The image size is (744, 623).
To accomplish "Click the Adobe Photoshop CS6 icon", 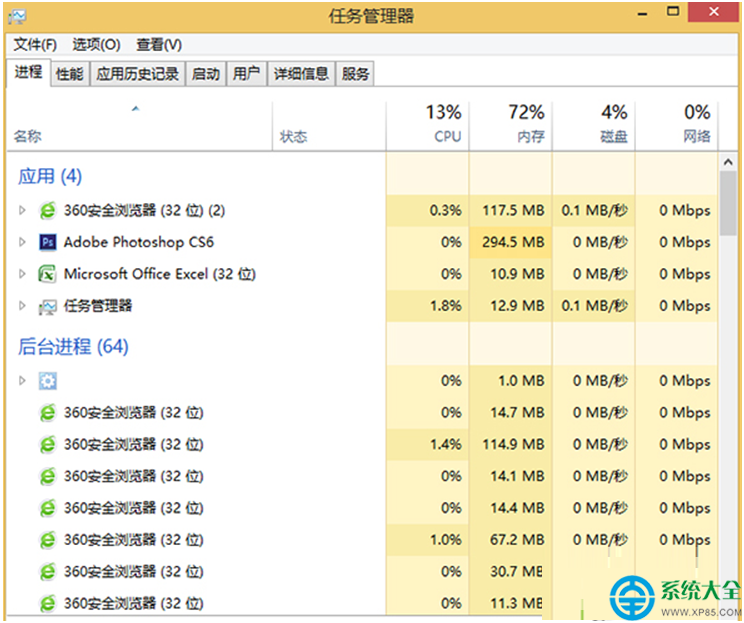I will click(47, 242).
